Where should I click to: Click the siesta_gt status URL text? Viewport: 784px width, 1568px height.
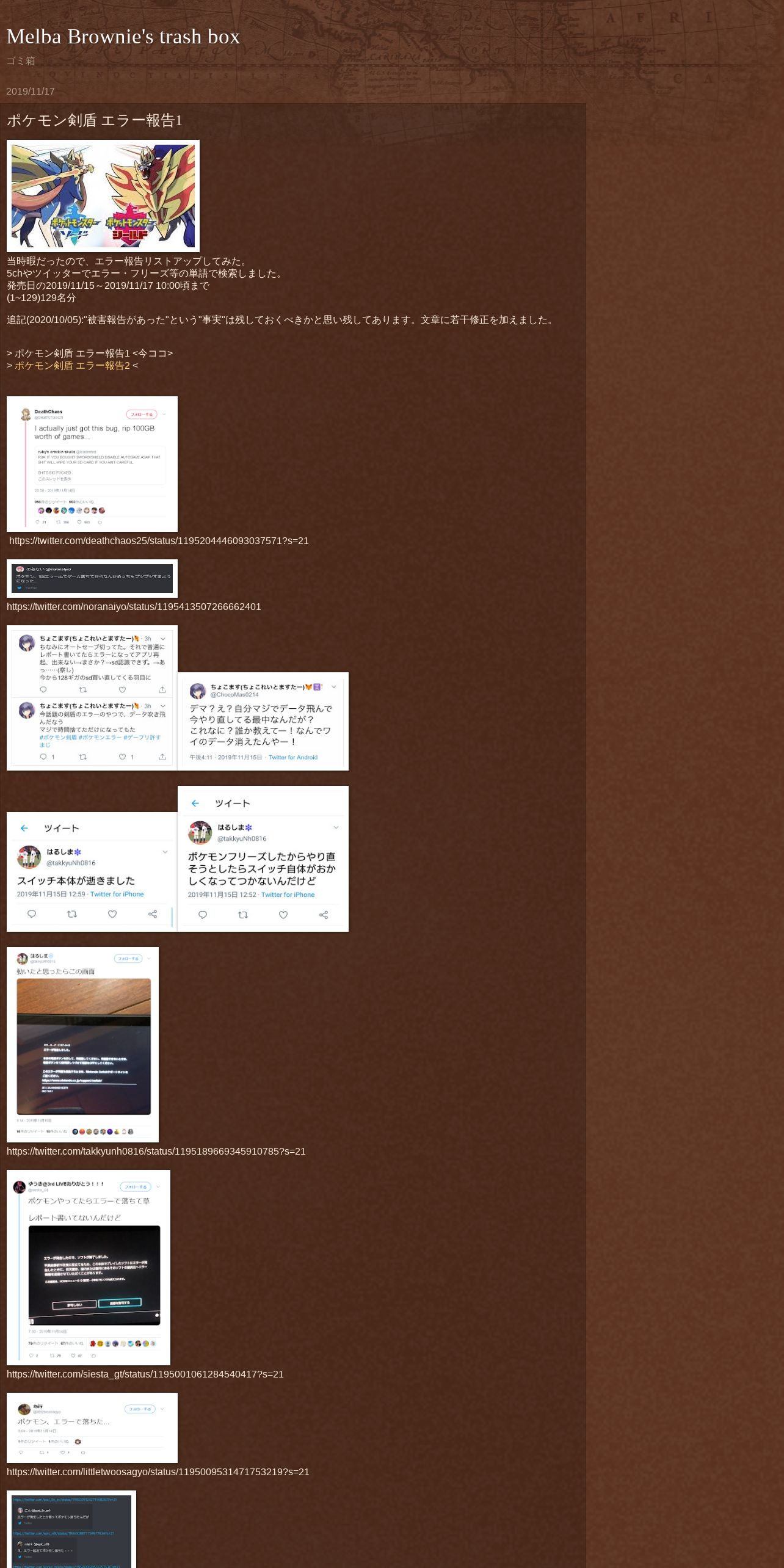(145, 1374)
